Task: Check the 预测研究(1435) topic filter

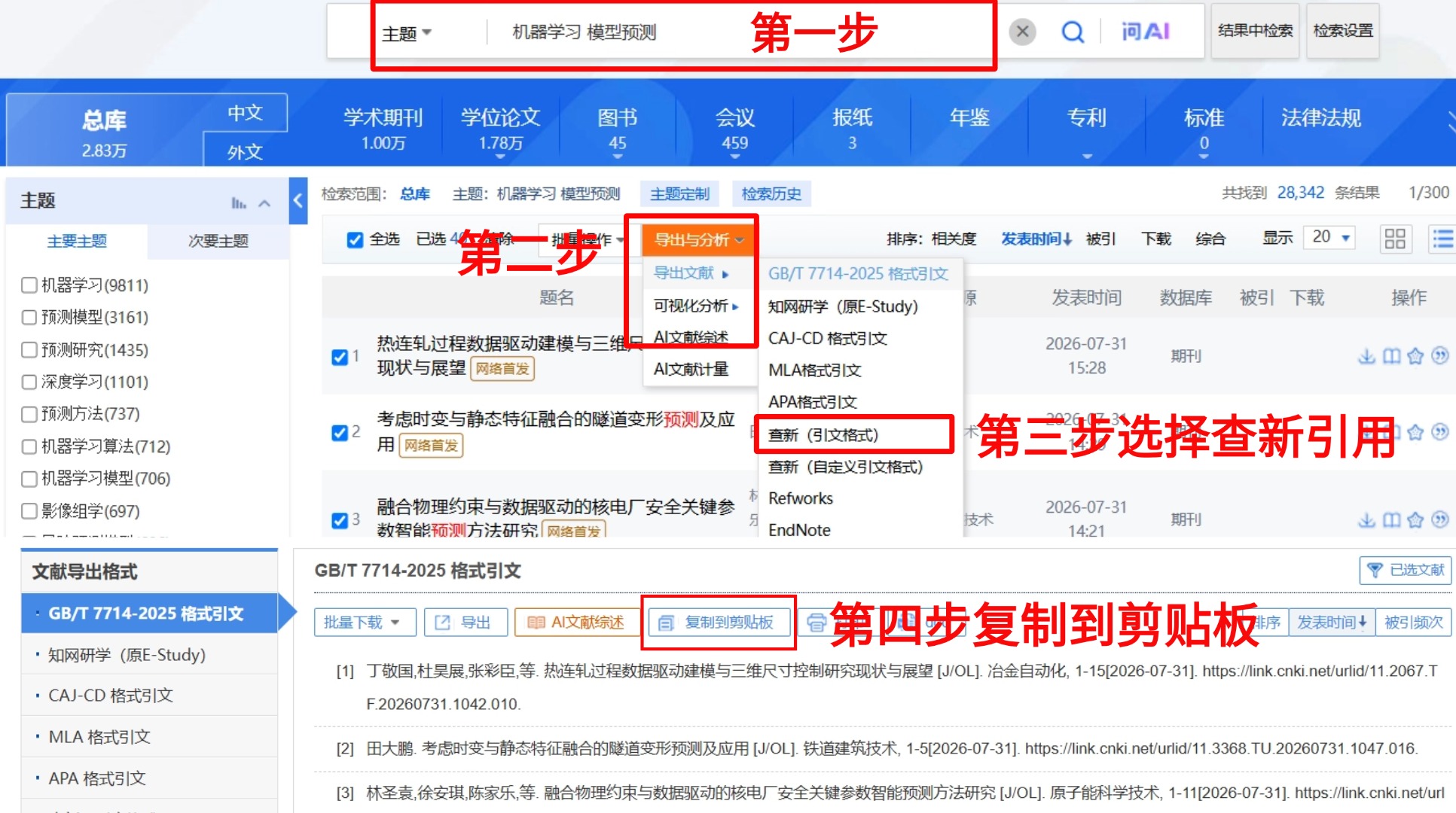Action: pyautogui.click(x=29, y=350)
